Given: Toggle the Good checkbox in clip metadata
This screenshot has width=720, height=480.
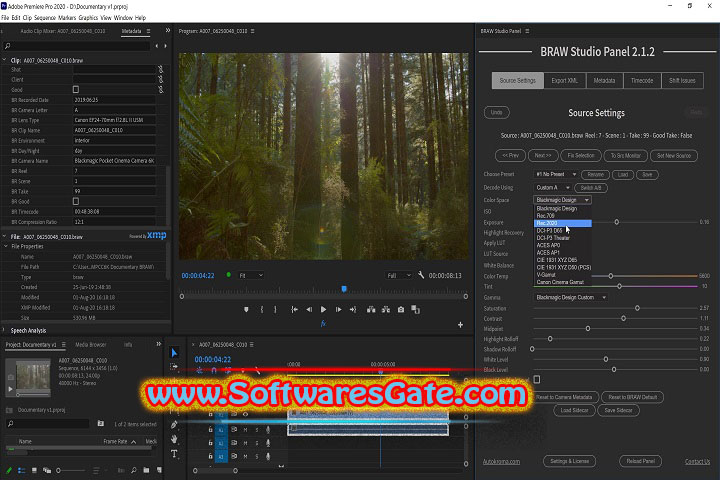Looking at the screenshot, I should tap(76, 90).
